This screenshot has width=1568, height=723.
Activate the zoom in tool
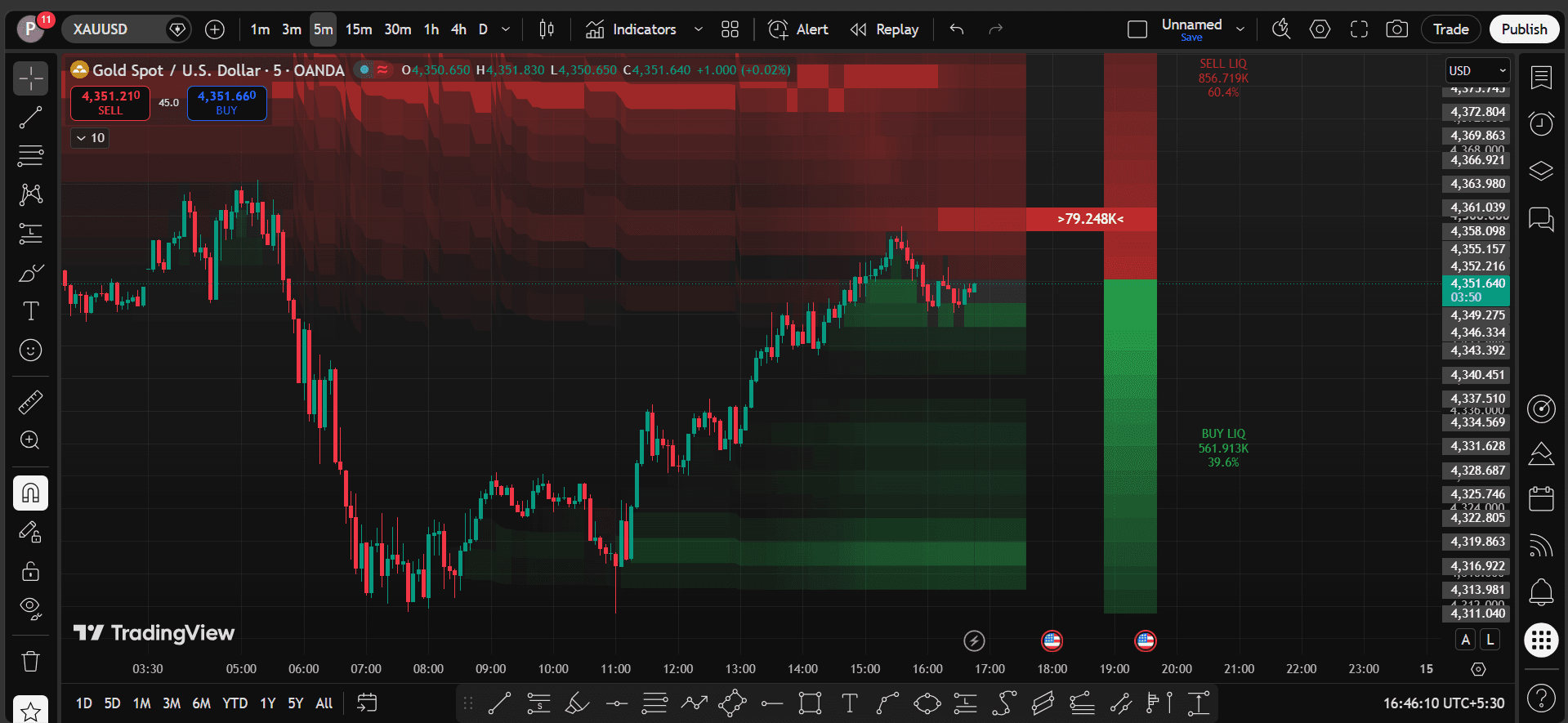[x=31, y=441]
